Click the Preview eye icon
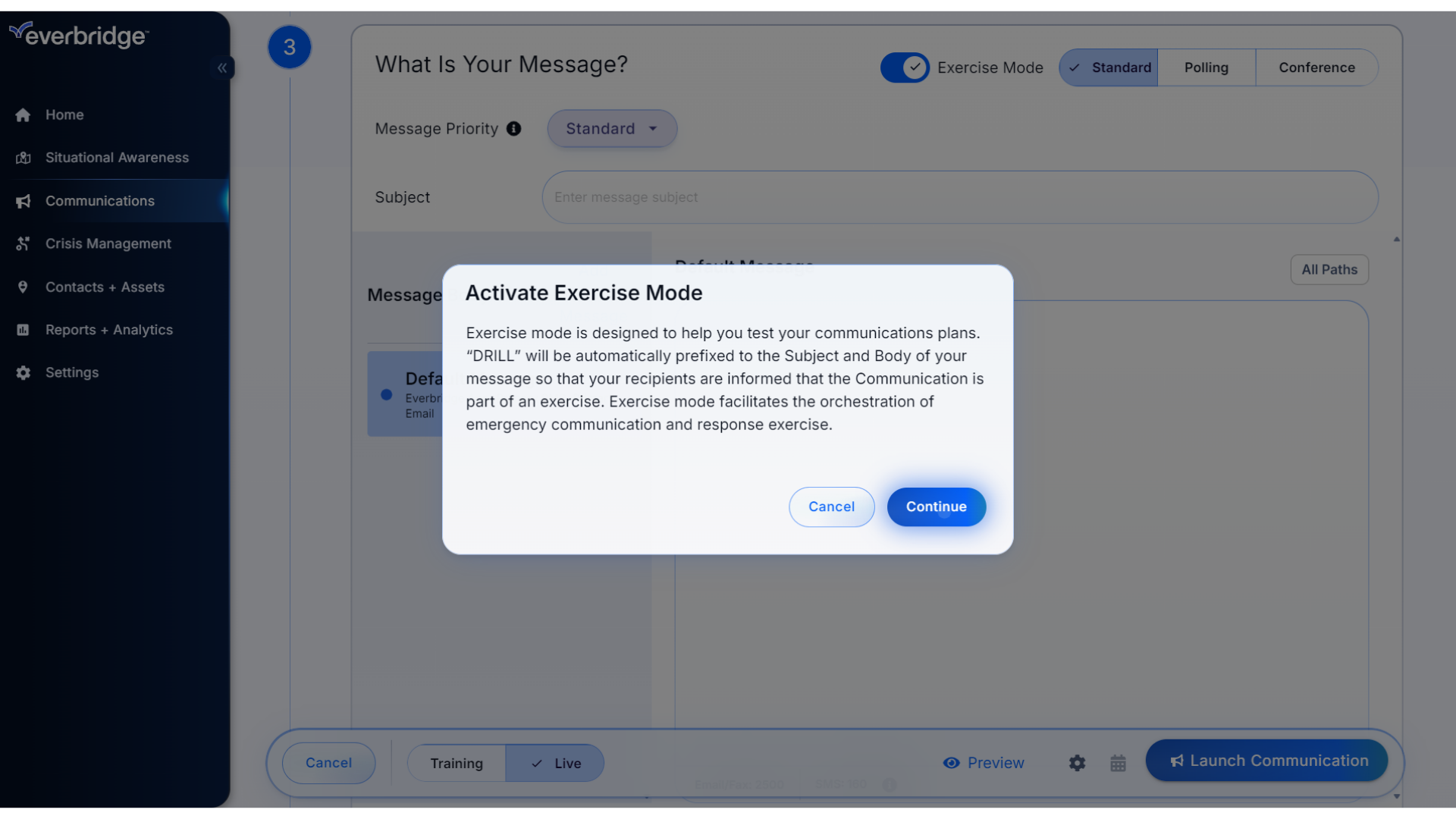Viewport: 1456px width, 819px height. click(x=951, y=762)
